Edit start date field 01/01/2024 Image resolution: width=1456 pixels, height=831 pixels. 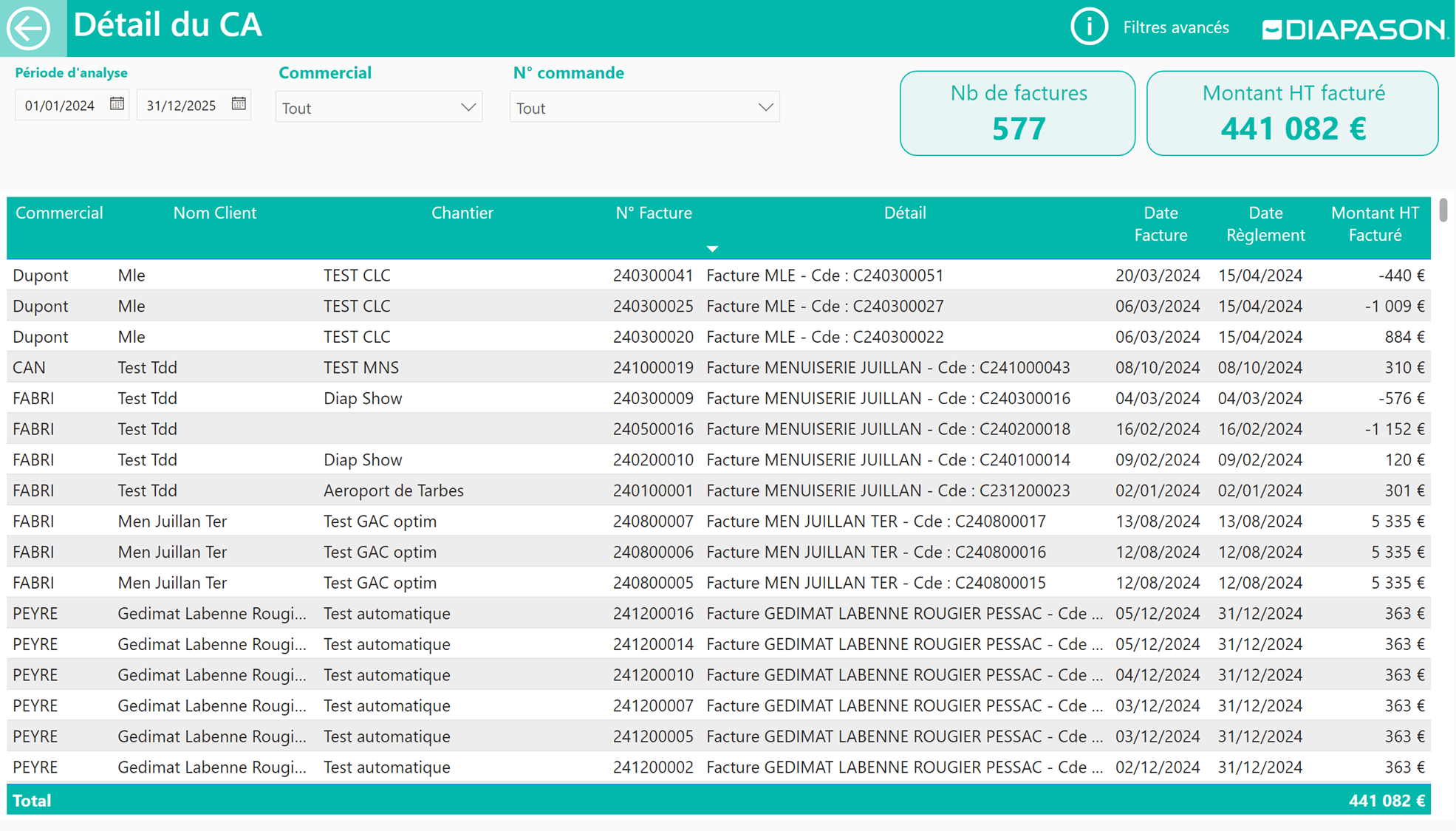[61, 106]
